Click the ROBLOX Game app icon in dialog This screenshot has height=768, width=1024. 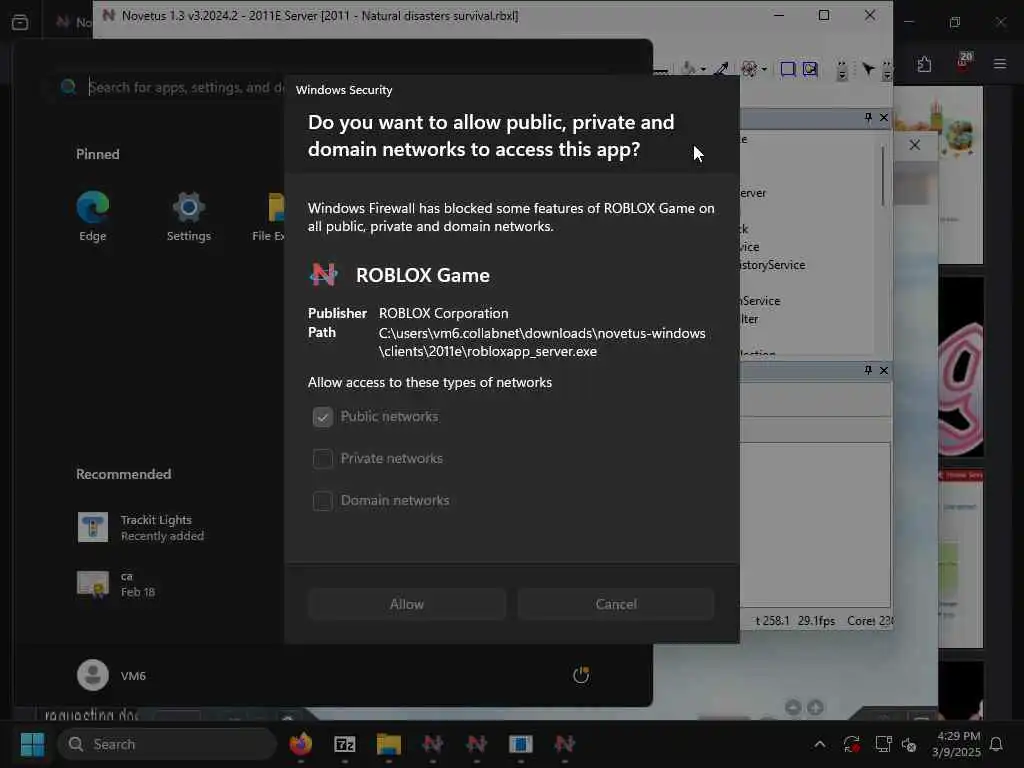click(324, 275)
